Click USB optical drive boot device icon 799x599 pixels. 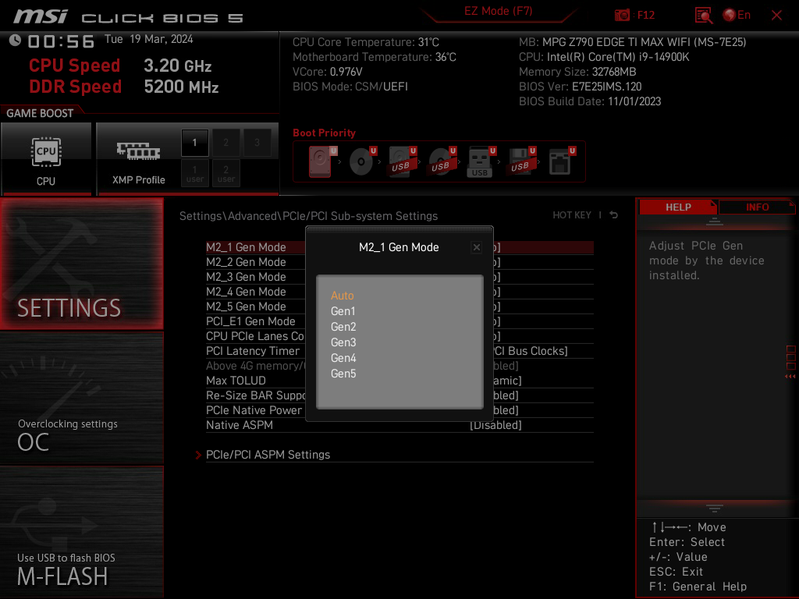(x=442, y=161)
